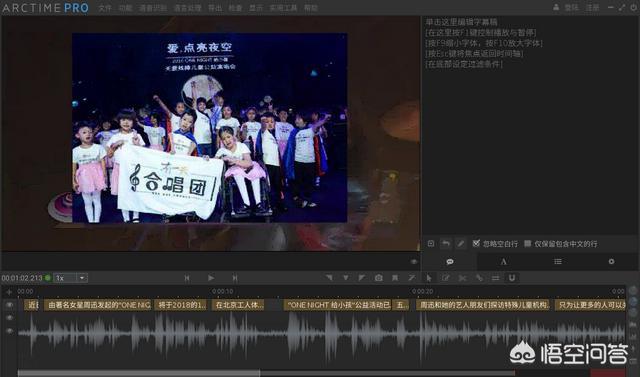Select subtitle block 将于2018的1...
This screenshot has width=640, height=377.
point(181,305)
